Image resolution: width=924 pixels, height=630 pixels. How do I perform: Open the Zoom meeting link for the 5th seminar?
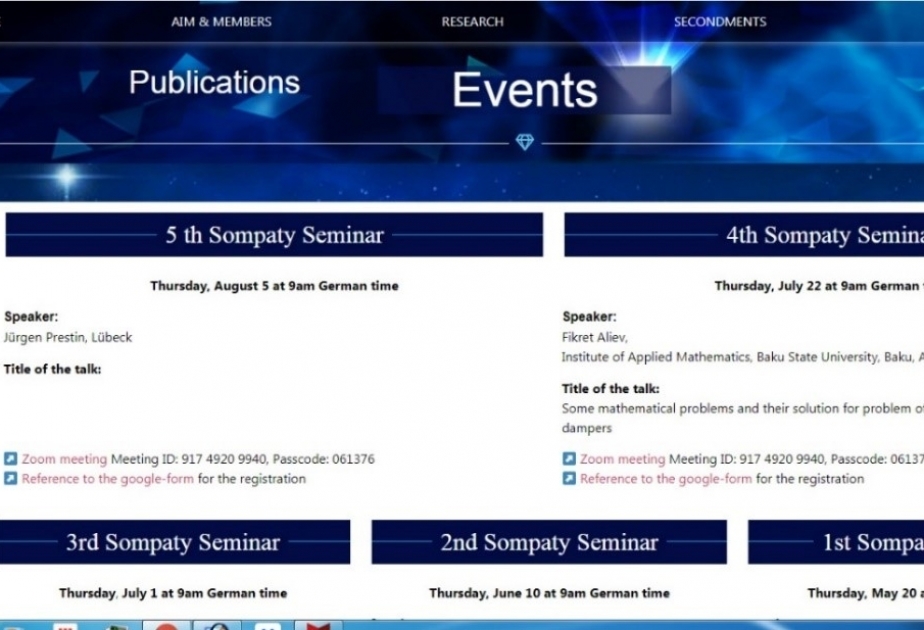pos(64,459)
